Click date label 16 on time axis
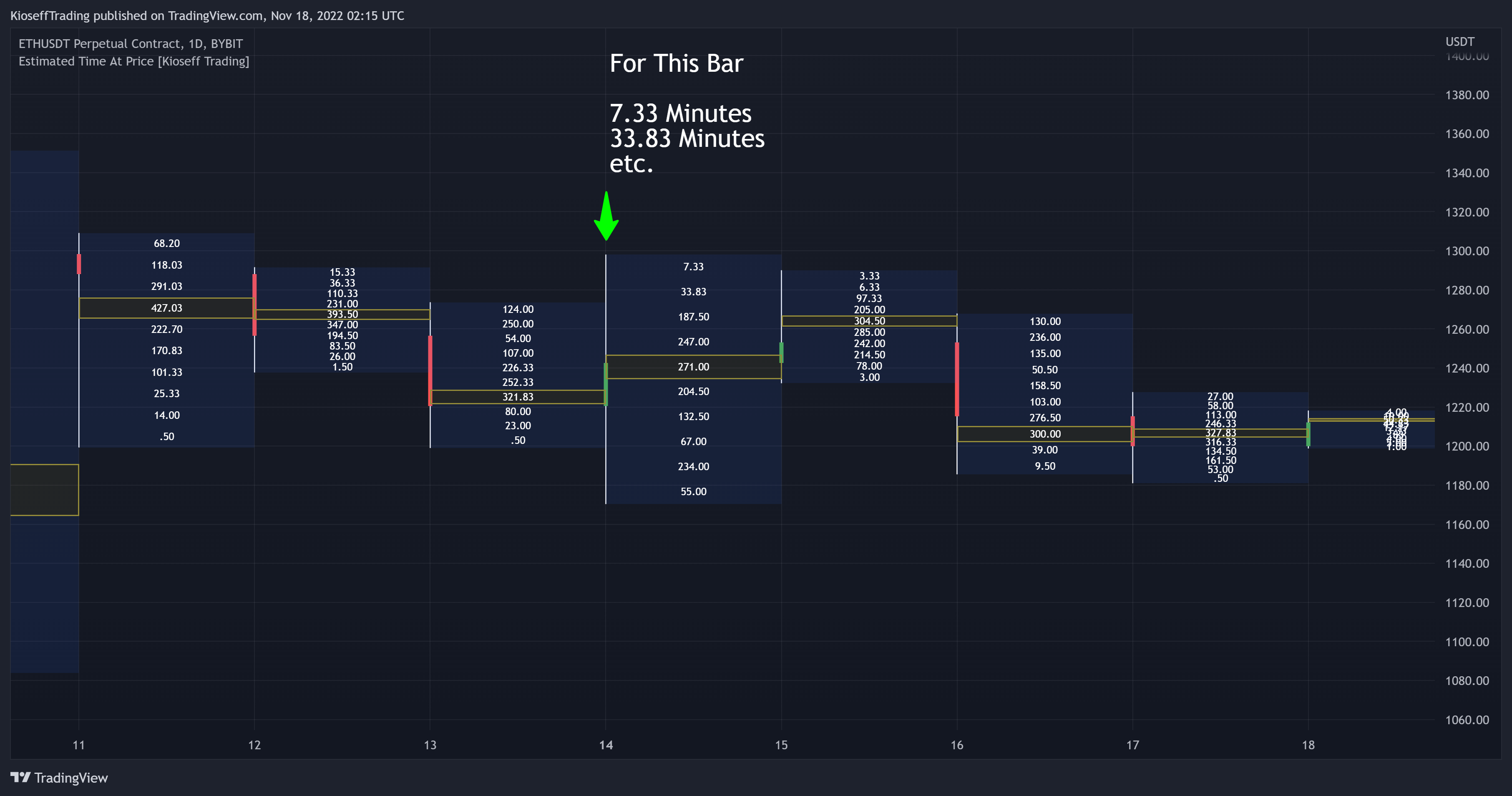The height and width of the screenshot is (796, 1512). tap(957, 745)
